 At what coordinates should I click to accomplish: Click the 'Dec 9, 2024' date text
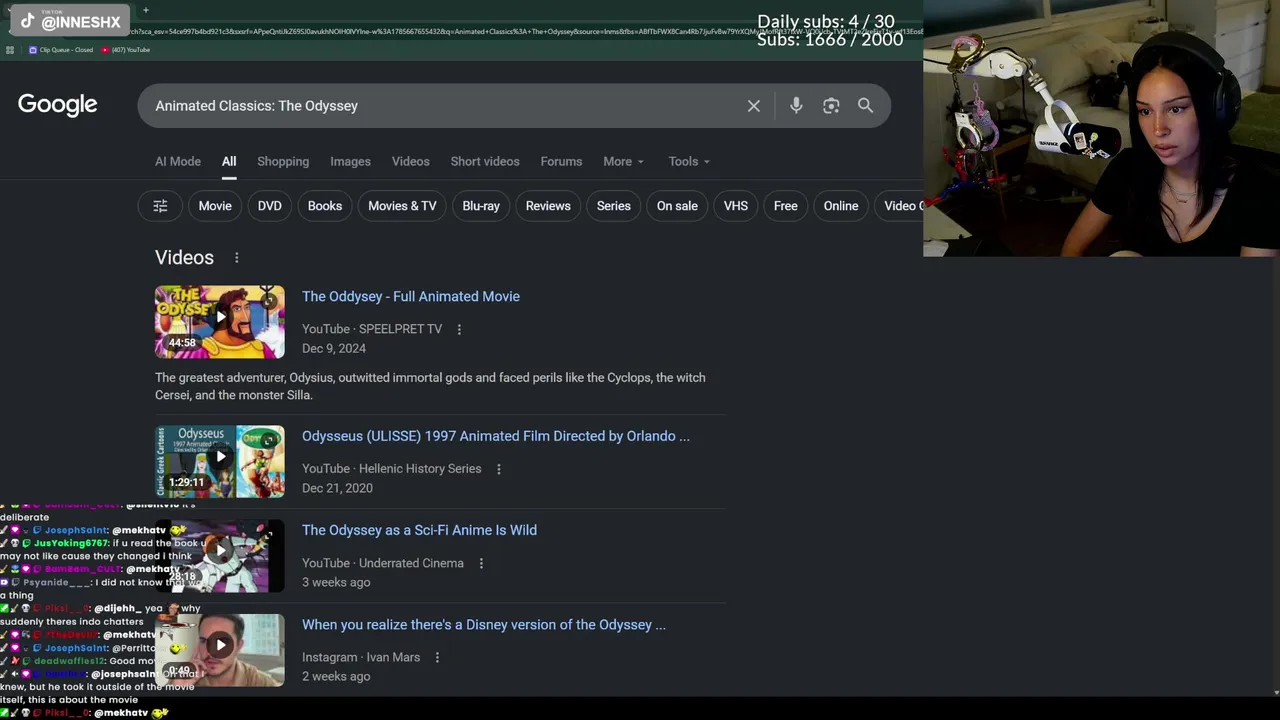pos(334,348)
